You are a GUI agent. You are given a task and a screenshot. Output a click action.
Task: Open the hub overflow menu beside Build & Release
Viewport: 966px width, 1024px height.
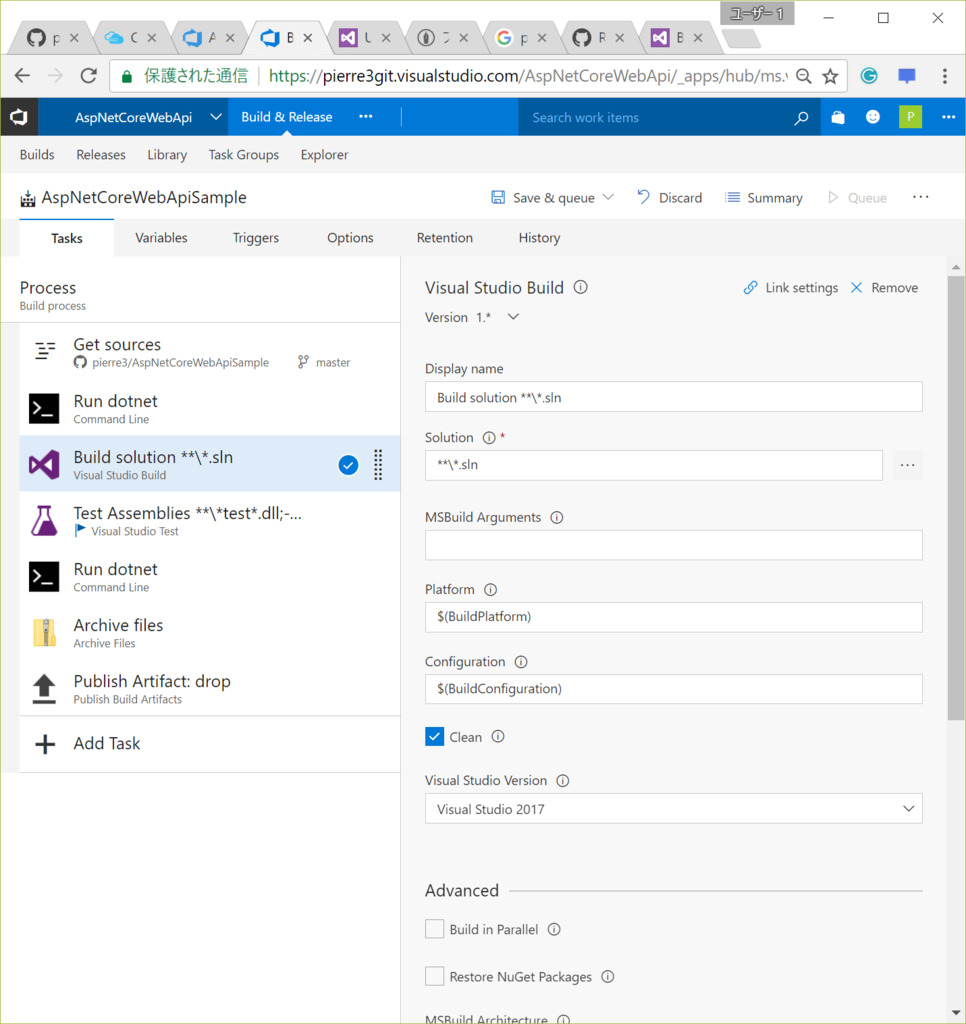[x=366, y=117]
